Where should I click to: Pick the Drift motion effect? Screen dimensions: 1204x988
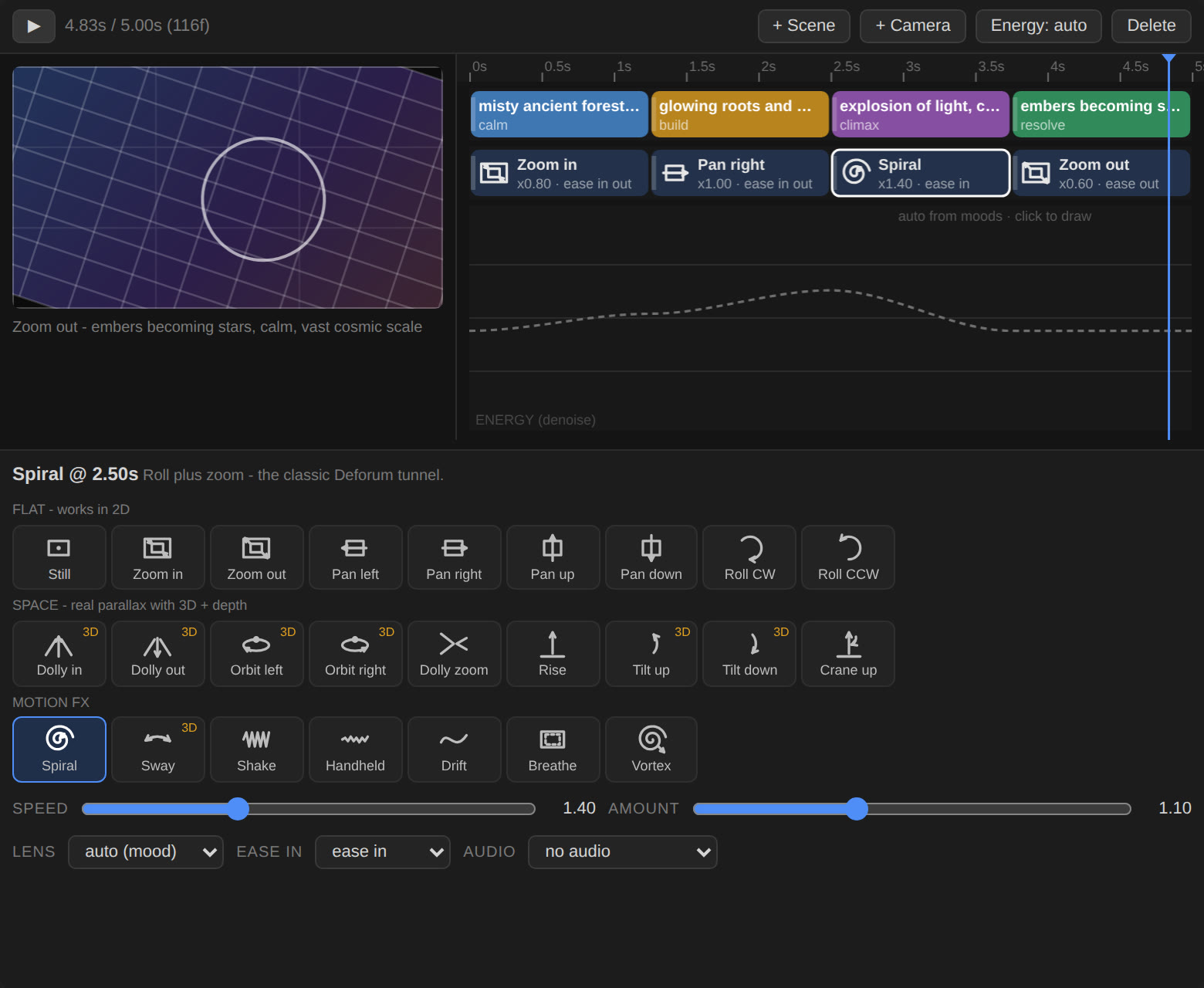(454, 749)
